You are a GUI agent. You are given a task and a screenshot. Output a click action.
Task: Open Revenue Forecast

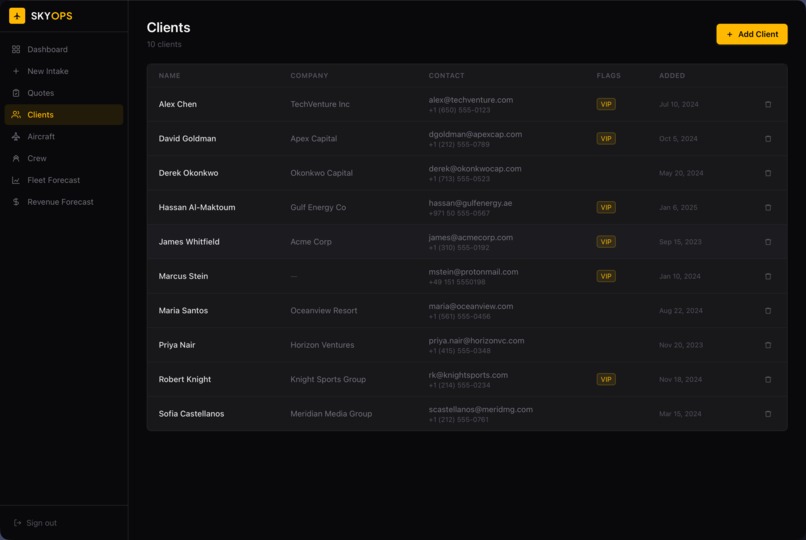[x=64, y=202]
